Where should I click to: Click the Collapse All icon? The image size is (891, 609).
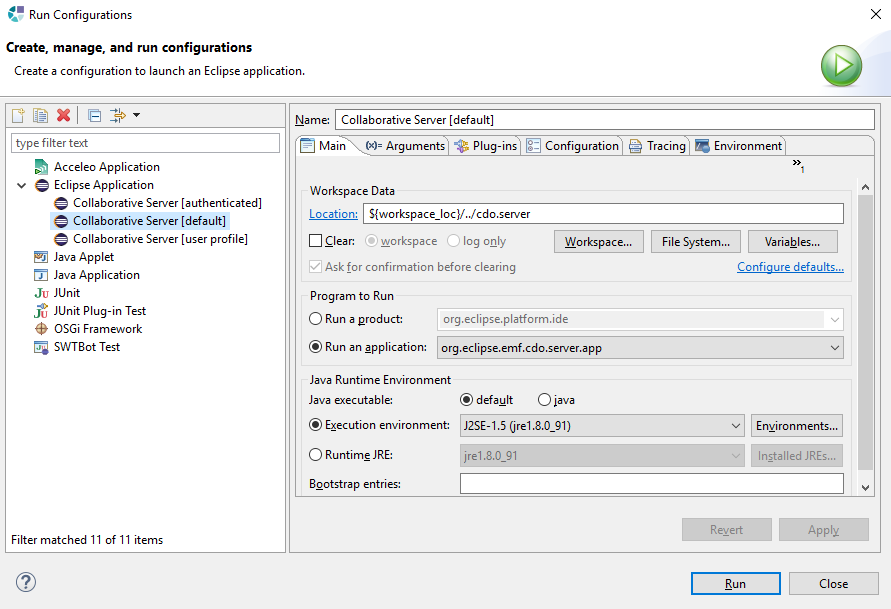click(94, 116)
